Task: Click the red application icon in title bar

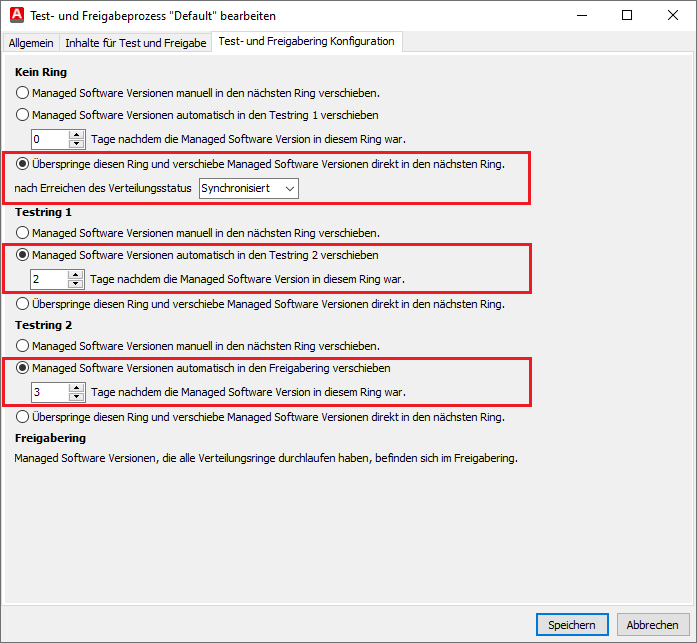Action: [x=17, y=15]
